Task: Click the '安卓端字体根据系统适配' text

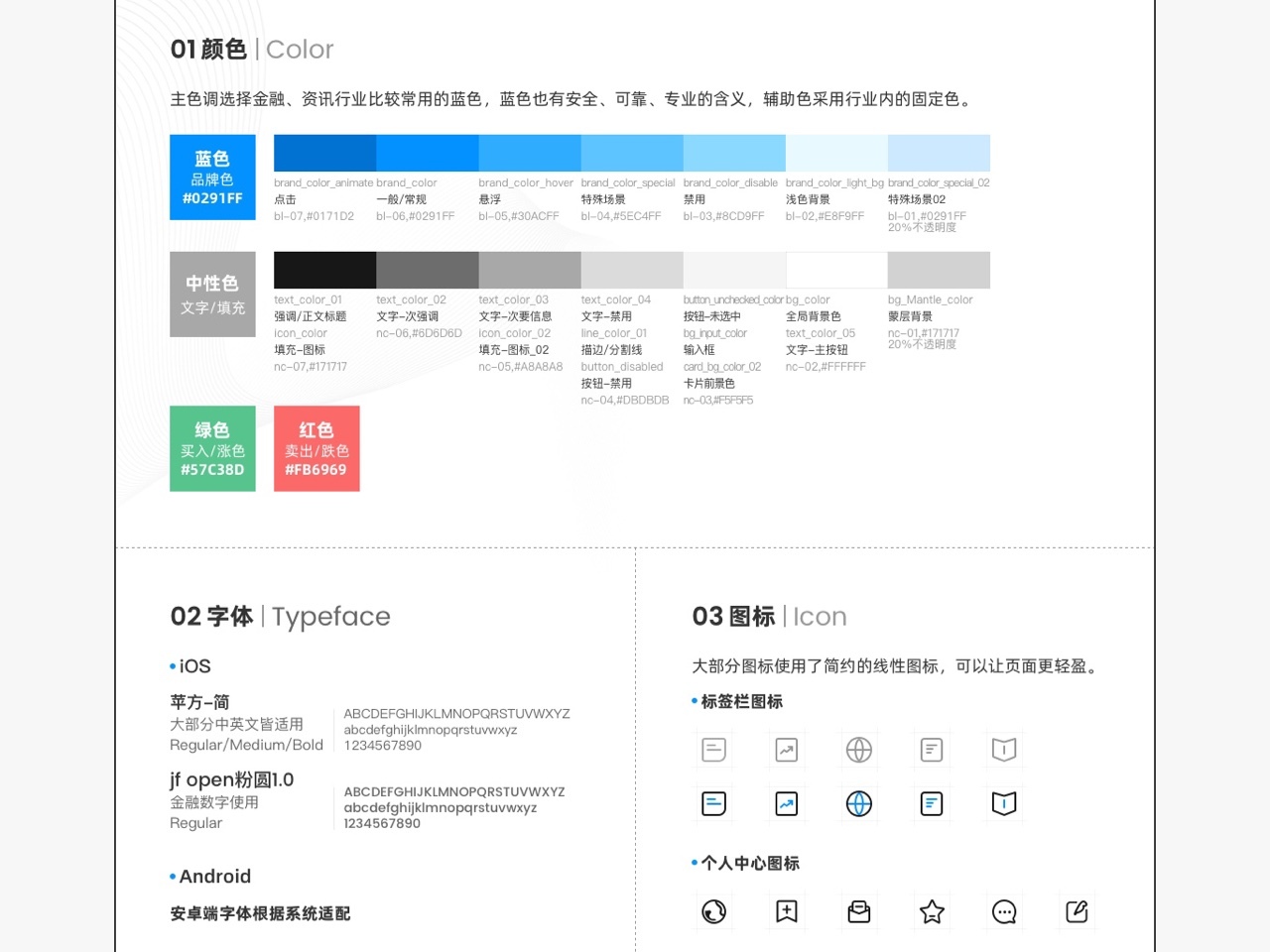Action: tap(260, 913)
